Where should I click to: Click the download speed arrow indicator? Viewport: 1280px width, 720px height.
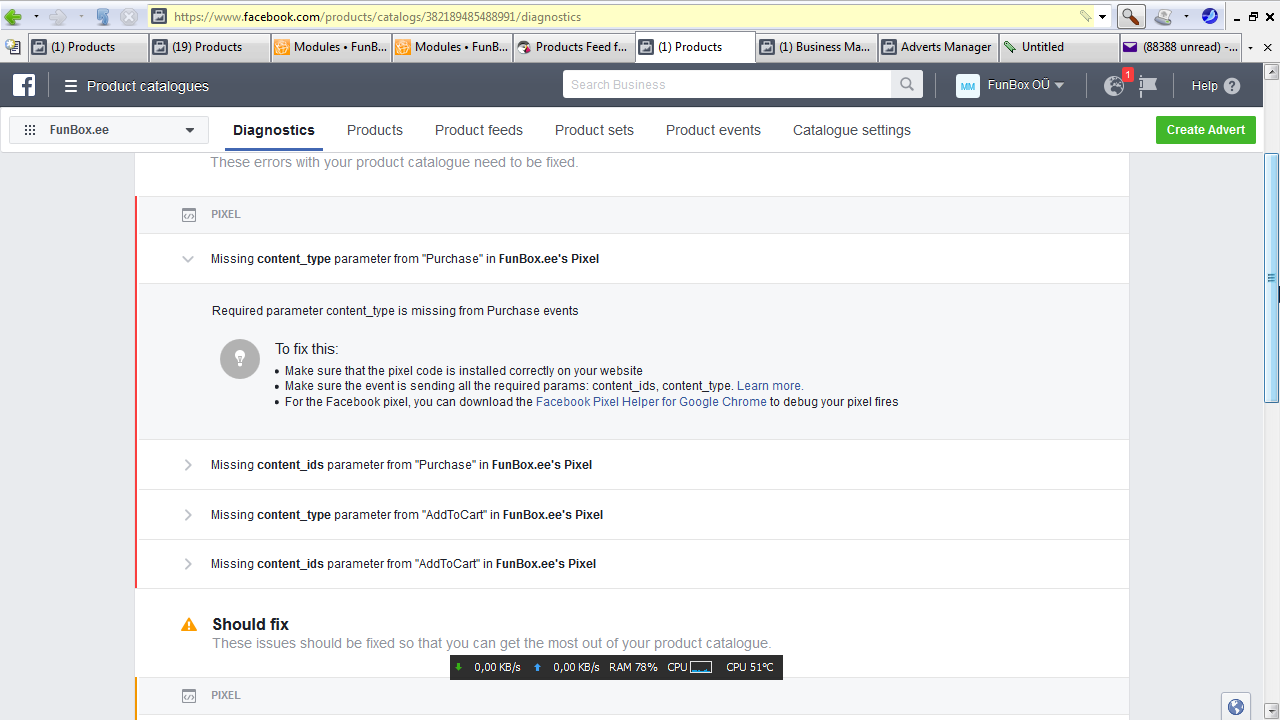(x=459, y=667)
